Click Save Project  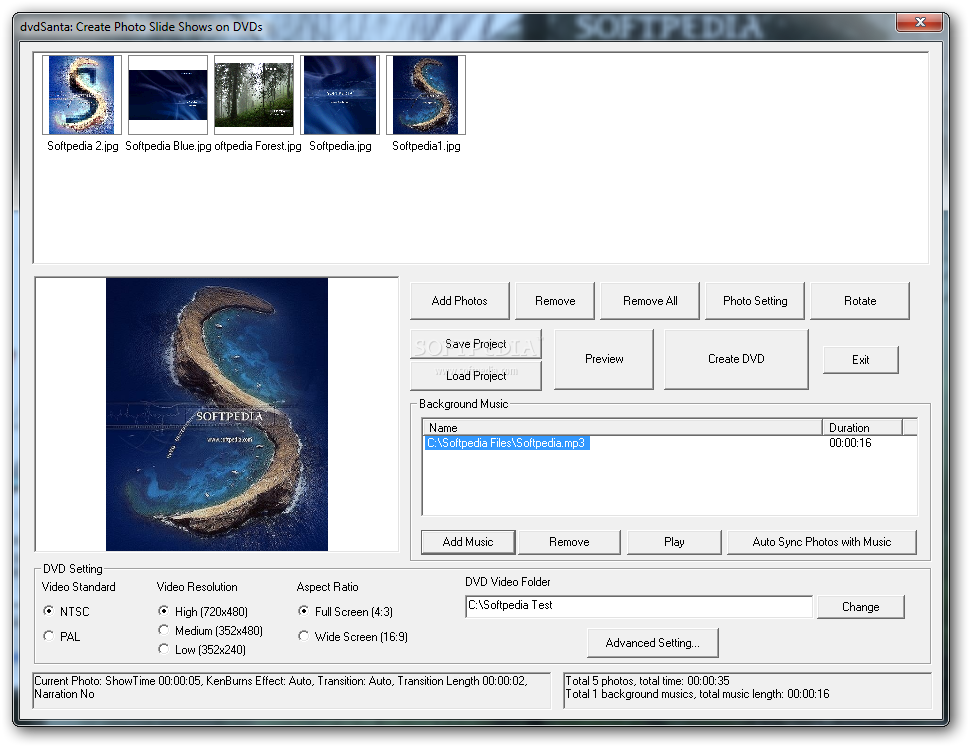click(476, 344)
